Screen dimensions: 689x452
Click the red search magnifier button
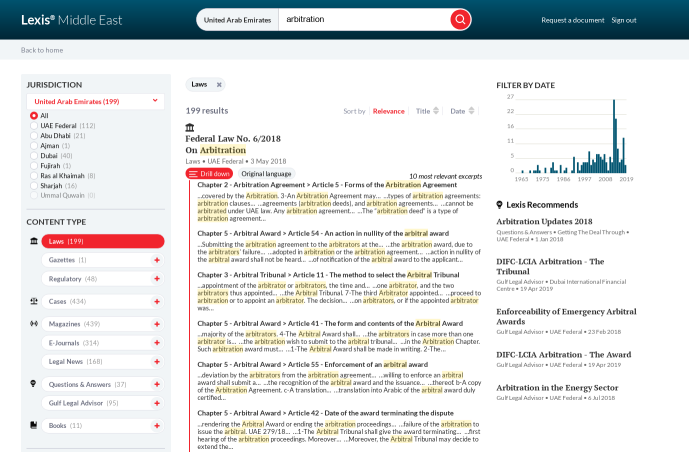coord(460,19)
